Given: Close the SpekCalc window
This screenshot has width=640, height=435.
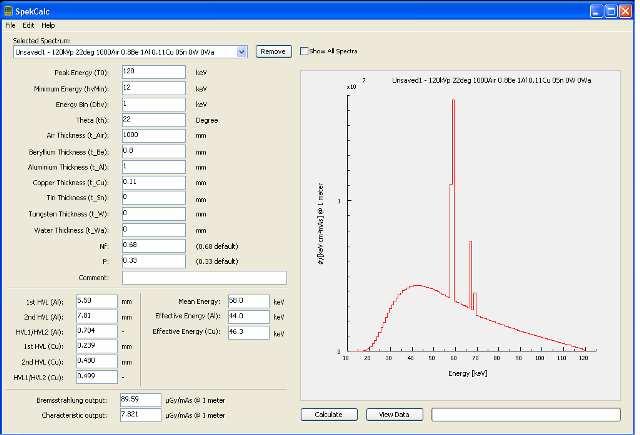Looking at the screenshot, I should [x=625, y=11].
